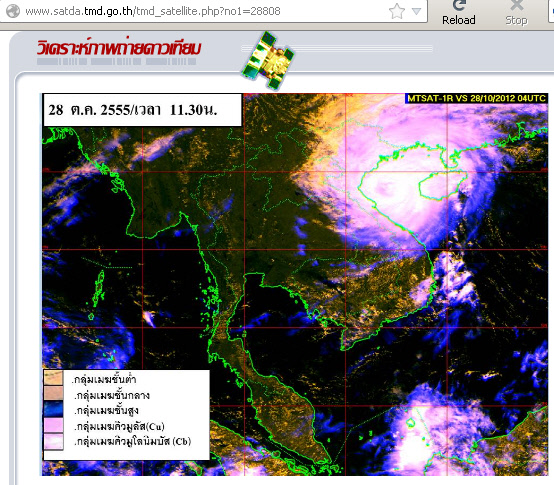
Task: Reload the satellite page
Action: point(459,13)
